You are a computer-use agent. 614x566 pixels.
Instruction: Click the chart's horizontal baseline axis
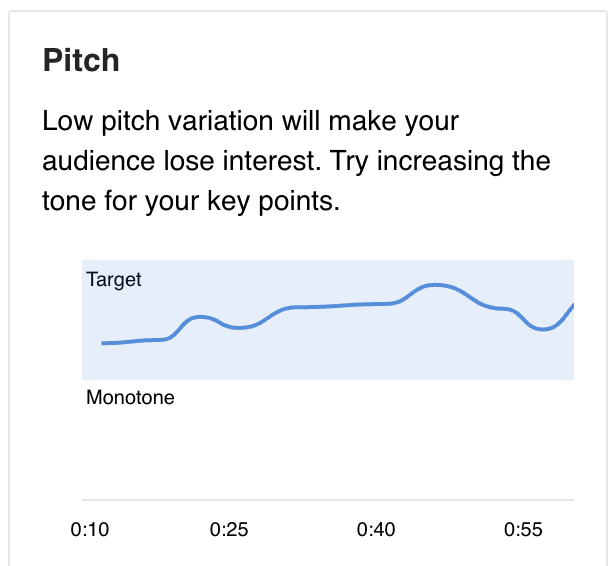tap(328, 500)
